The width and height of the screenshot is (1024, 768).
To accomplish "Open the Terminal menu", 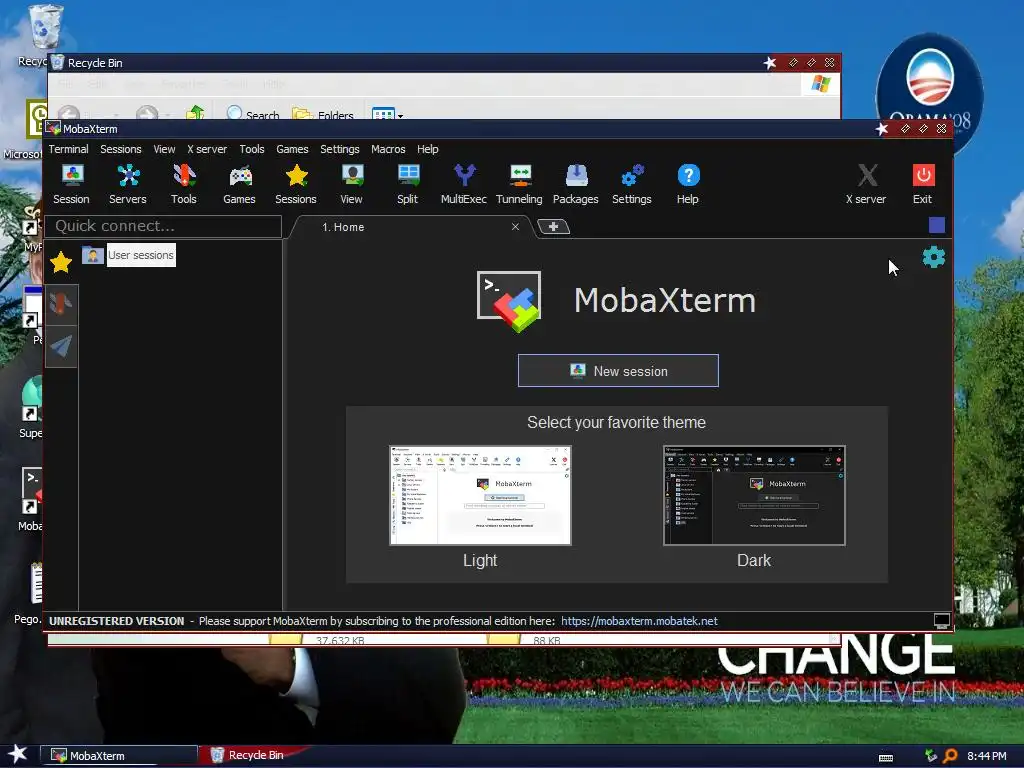I will click(x=68, y=149).
